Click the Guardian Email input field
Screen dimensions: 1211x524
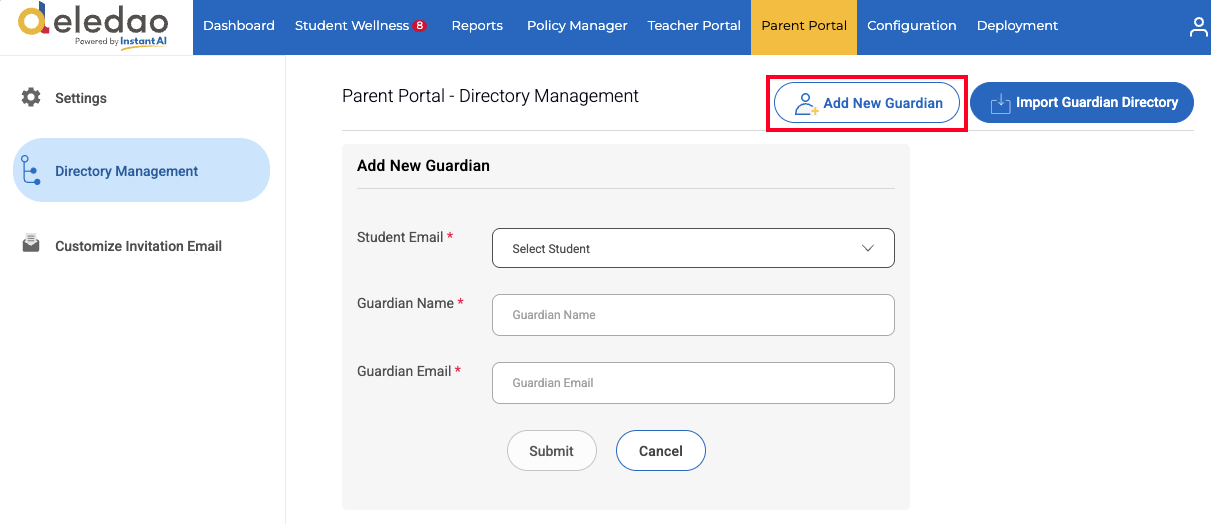tap(693, 383)
